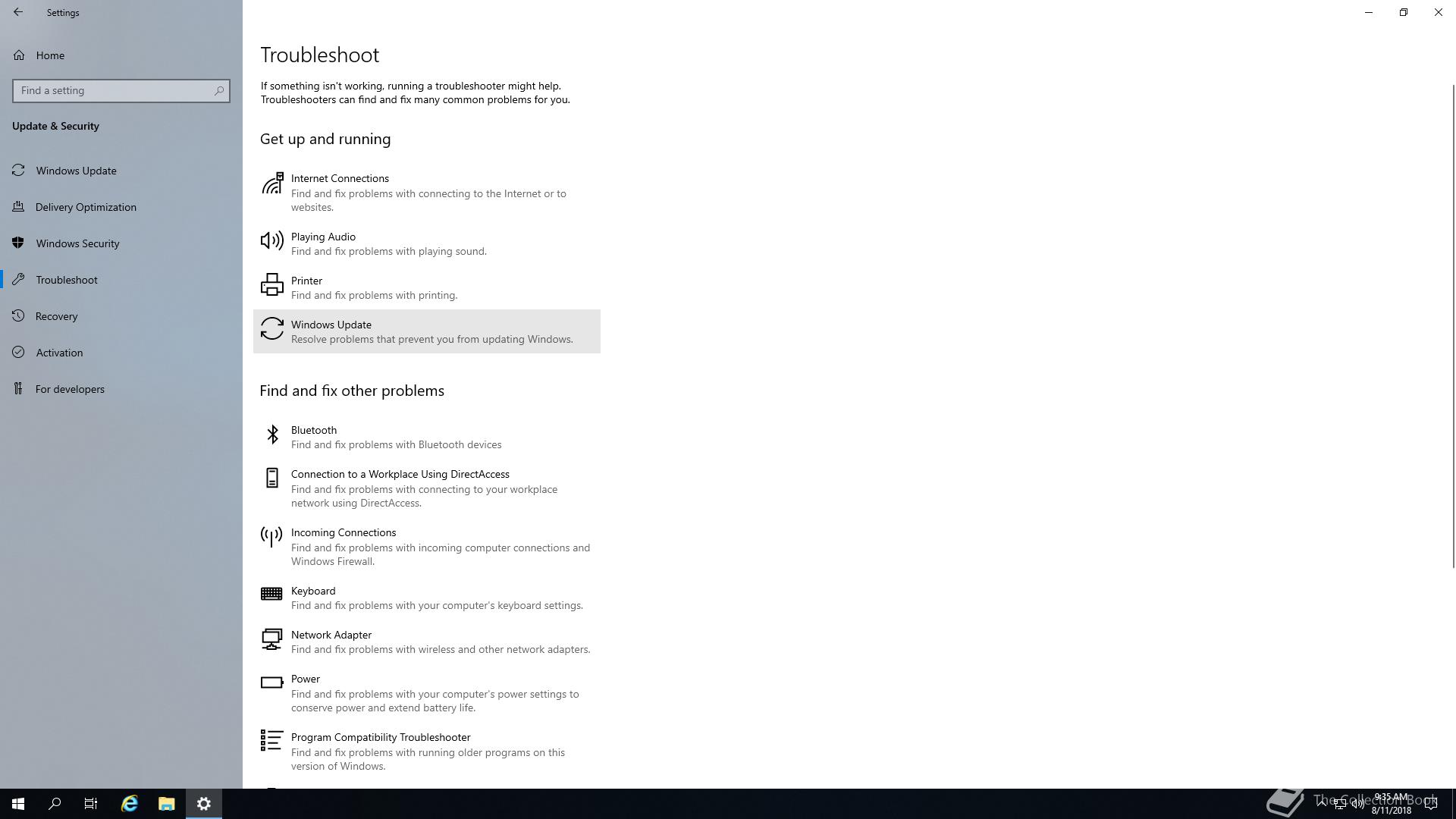Select the Incoming Connections antenna icon
This screenshot has height=819, width=1456.
click(271, 537)
